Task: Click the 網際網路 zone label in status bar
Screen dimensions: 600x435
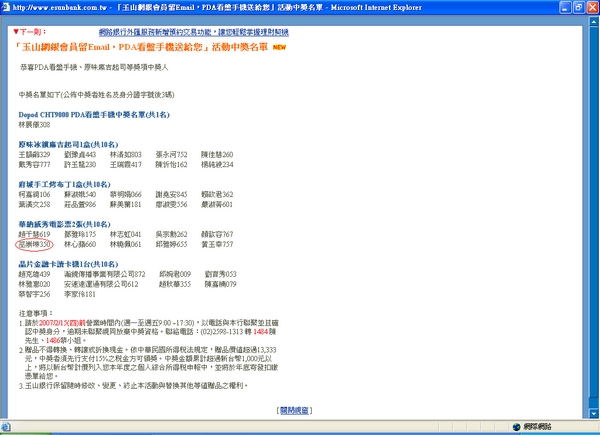Action: (x=537, y=427)
